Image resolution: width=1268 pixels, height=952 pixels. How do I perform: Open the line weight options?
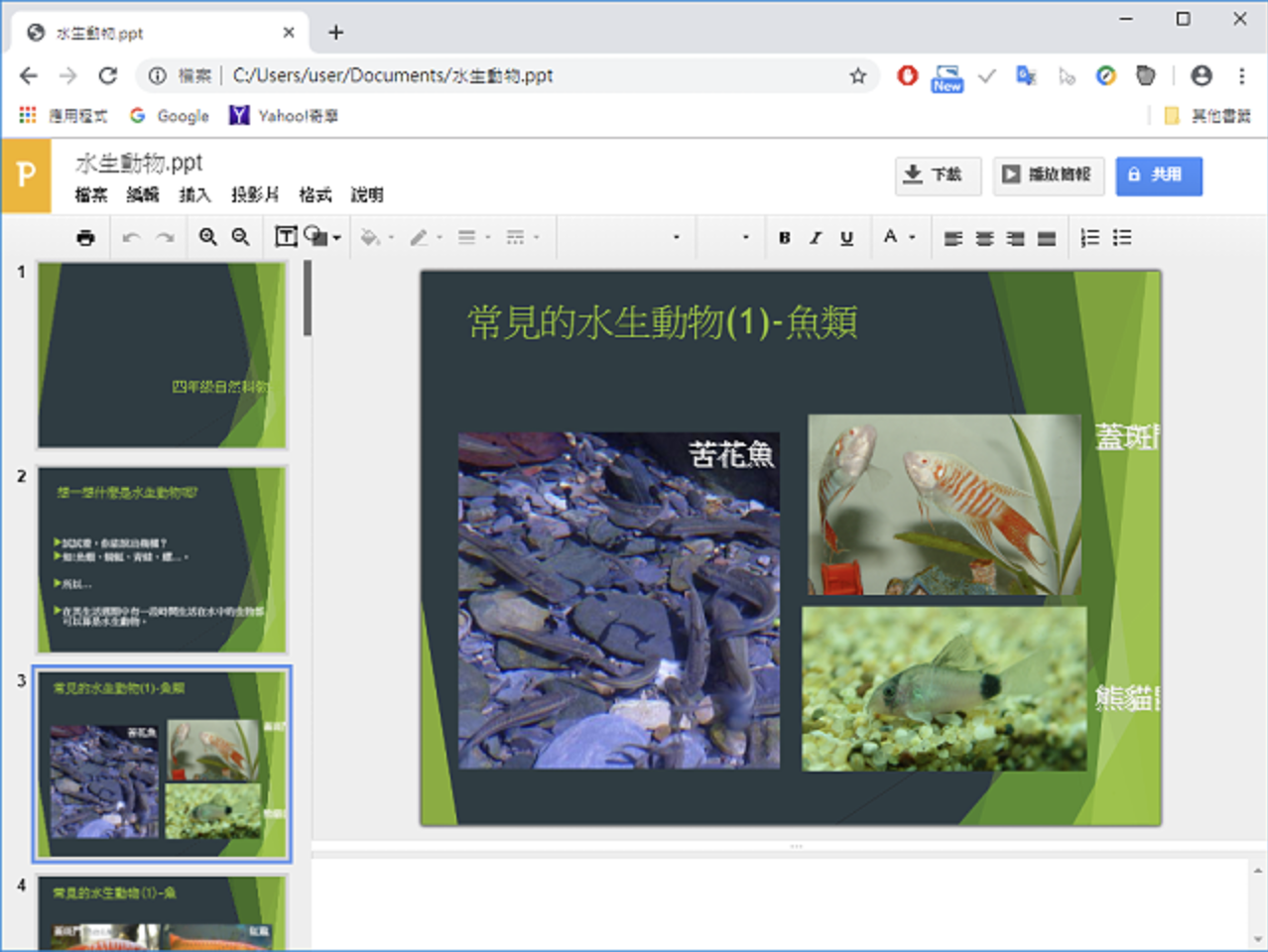pyautogui.click(x=473, y=237)
